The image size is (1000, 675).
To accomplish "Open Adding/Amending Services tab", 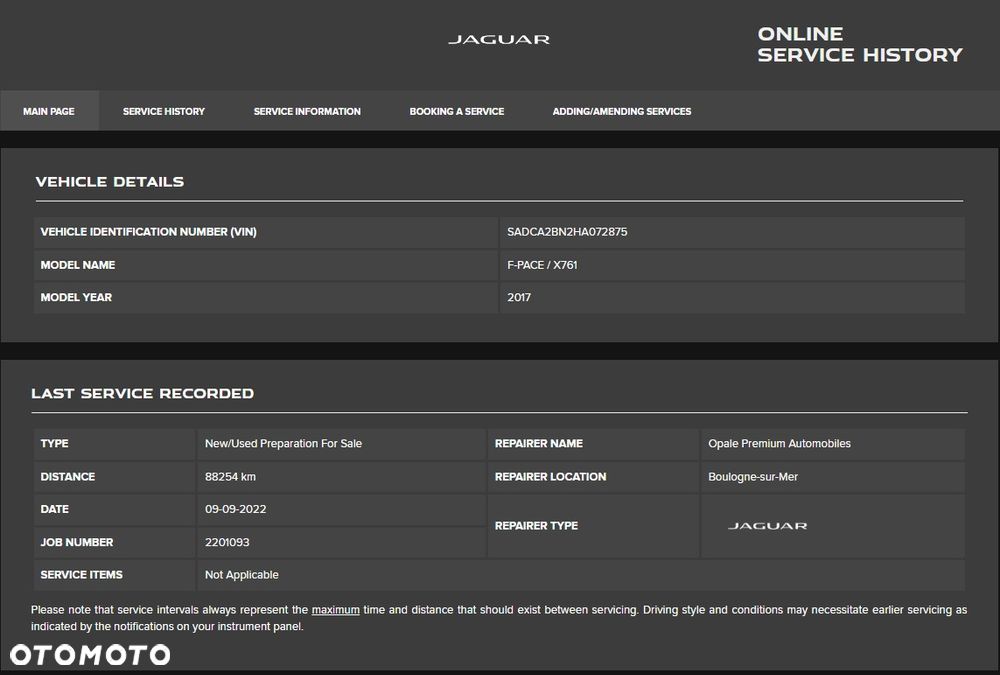I will click(622, 111).
